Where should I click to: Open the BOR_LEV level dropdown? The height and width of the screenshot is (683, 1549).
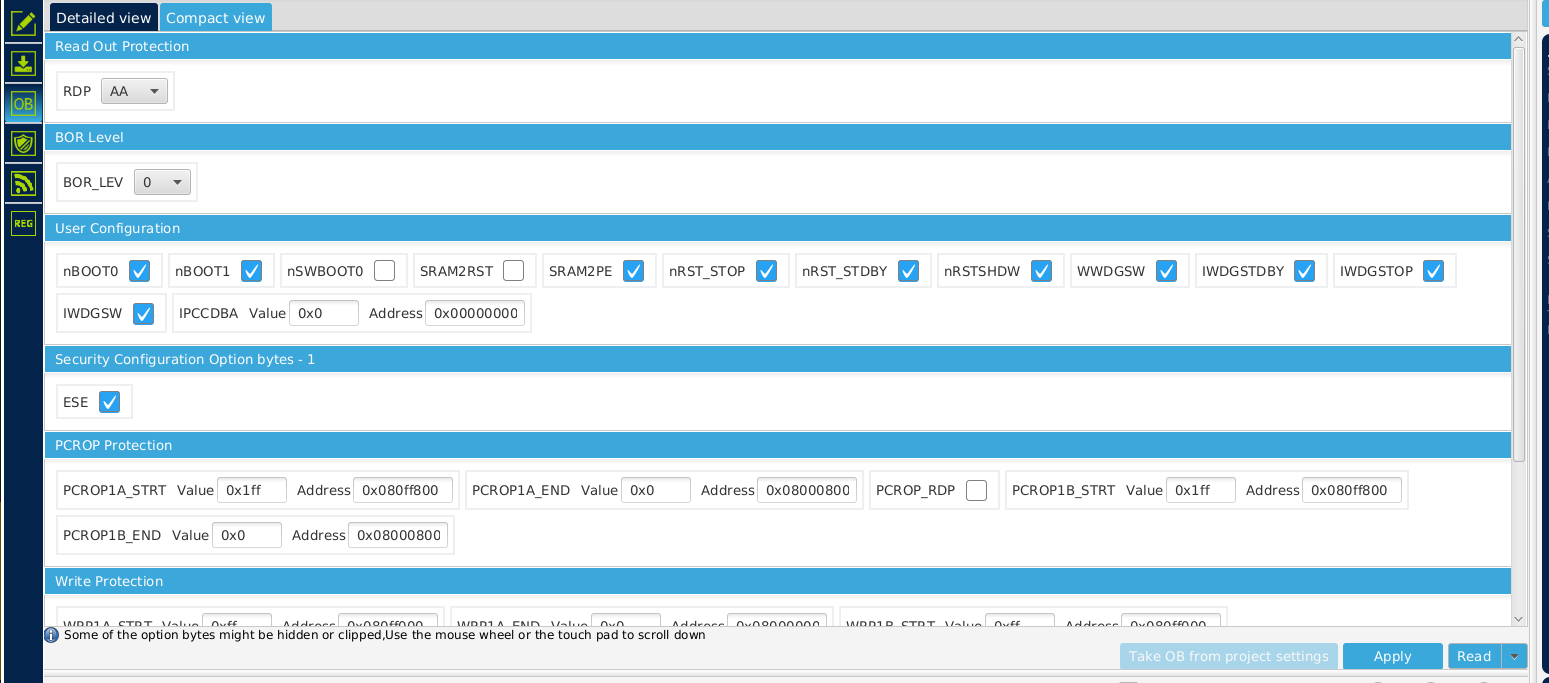[x=162, y=182]
